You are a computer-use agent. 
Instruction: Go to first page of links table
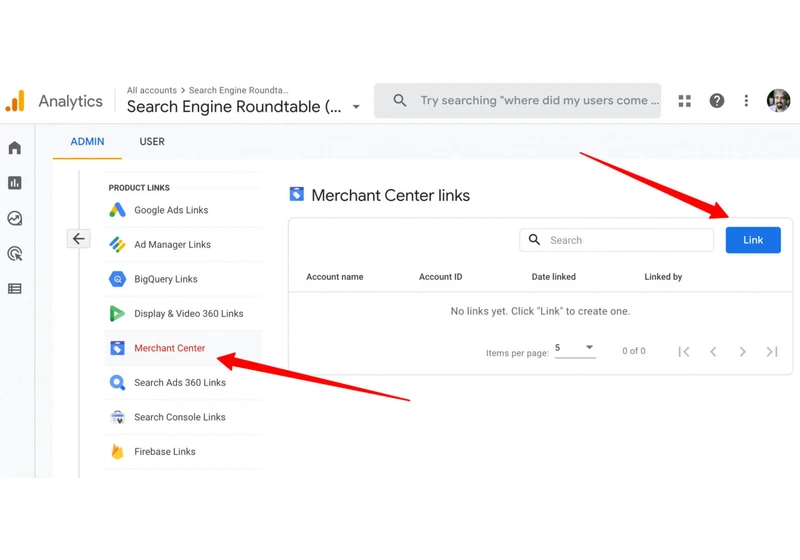[684, 351]
